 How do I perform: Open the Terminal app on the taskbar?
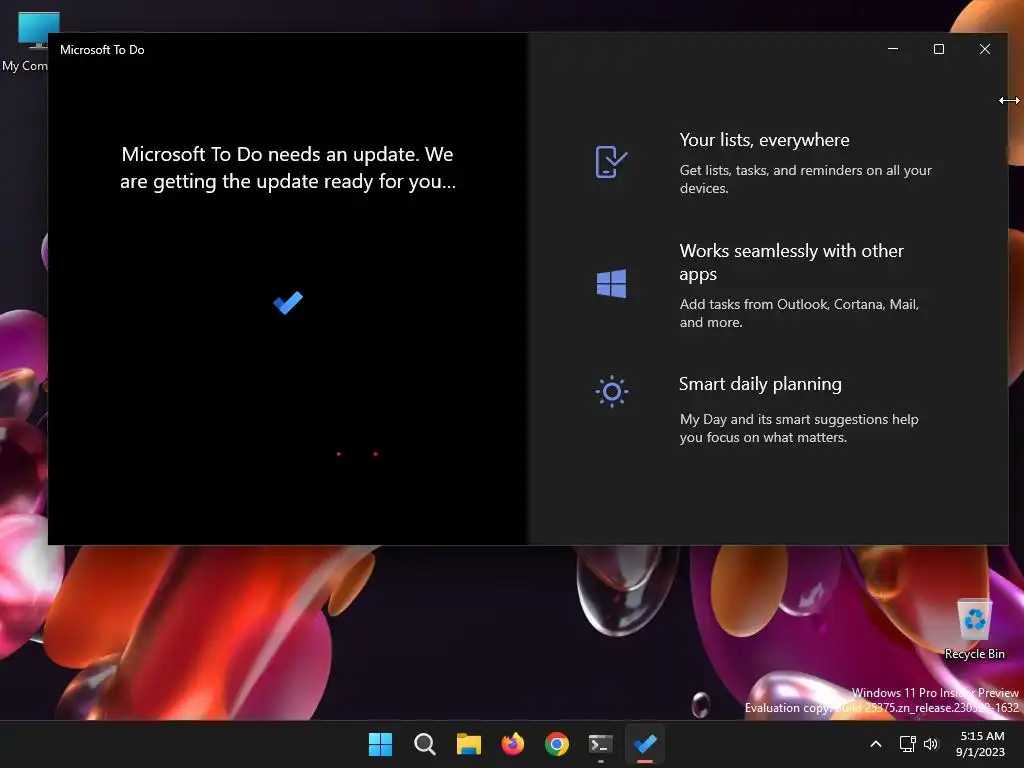point(600,744)
